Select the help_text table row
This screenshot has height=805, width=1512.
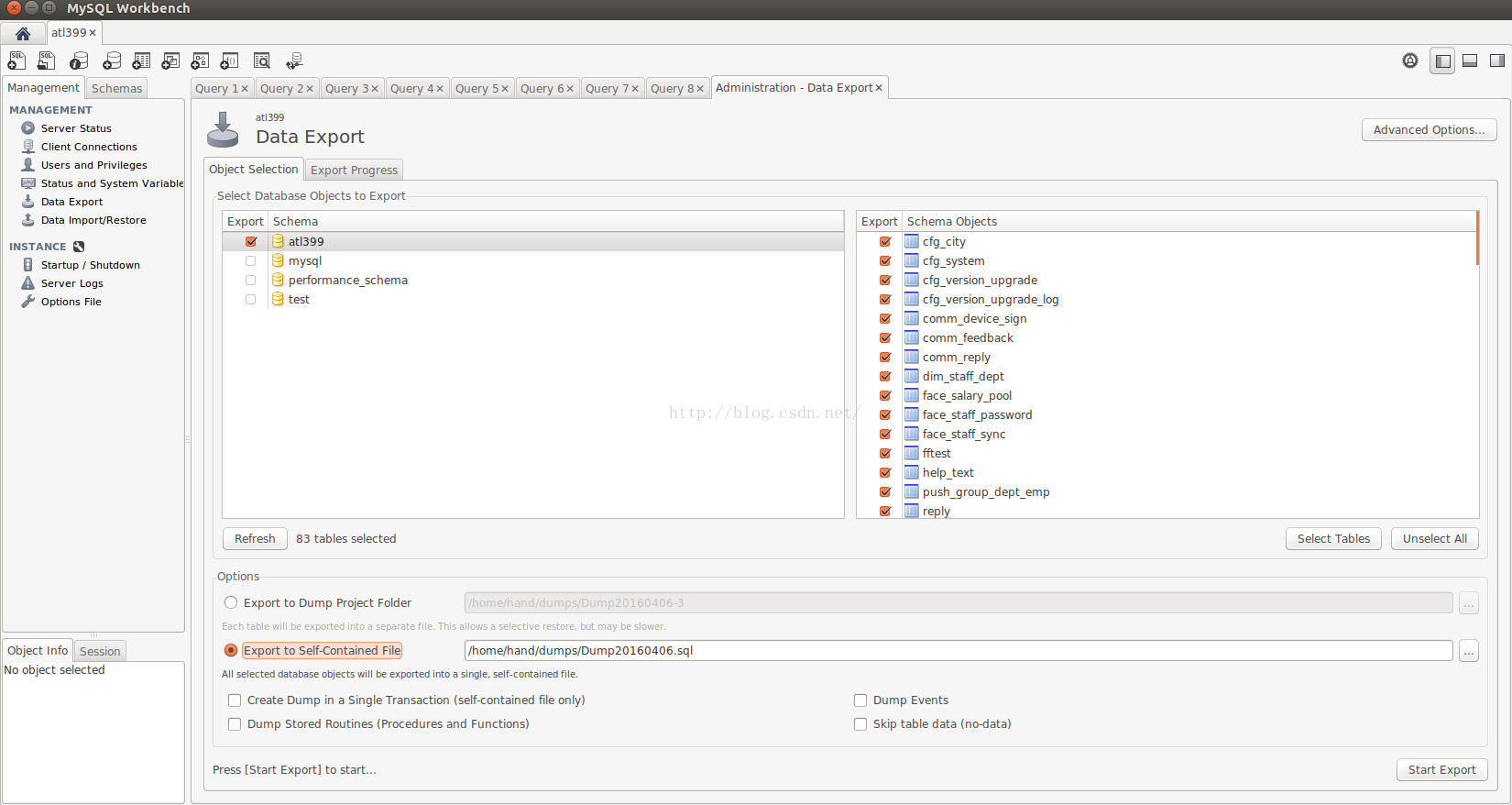1167,473
